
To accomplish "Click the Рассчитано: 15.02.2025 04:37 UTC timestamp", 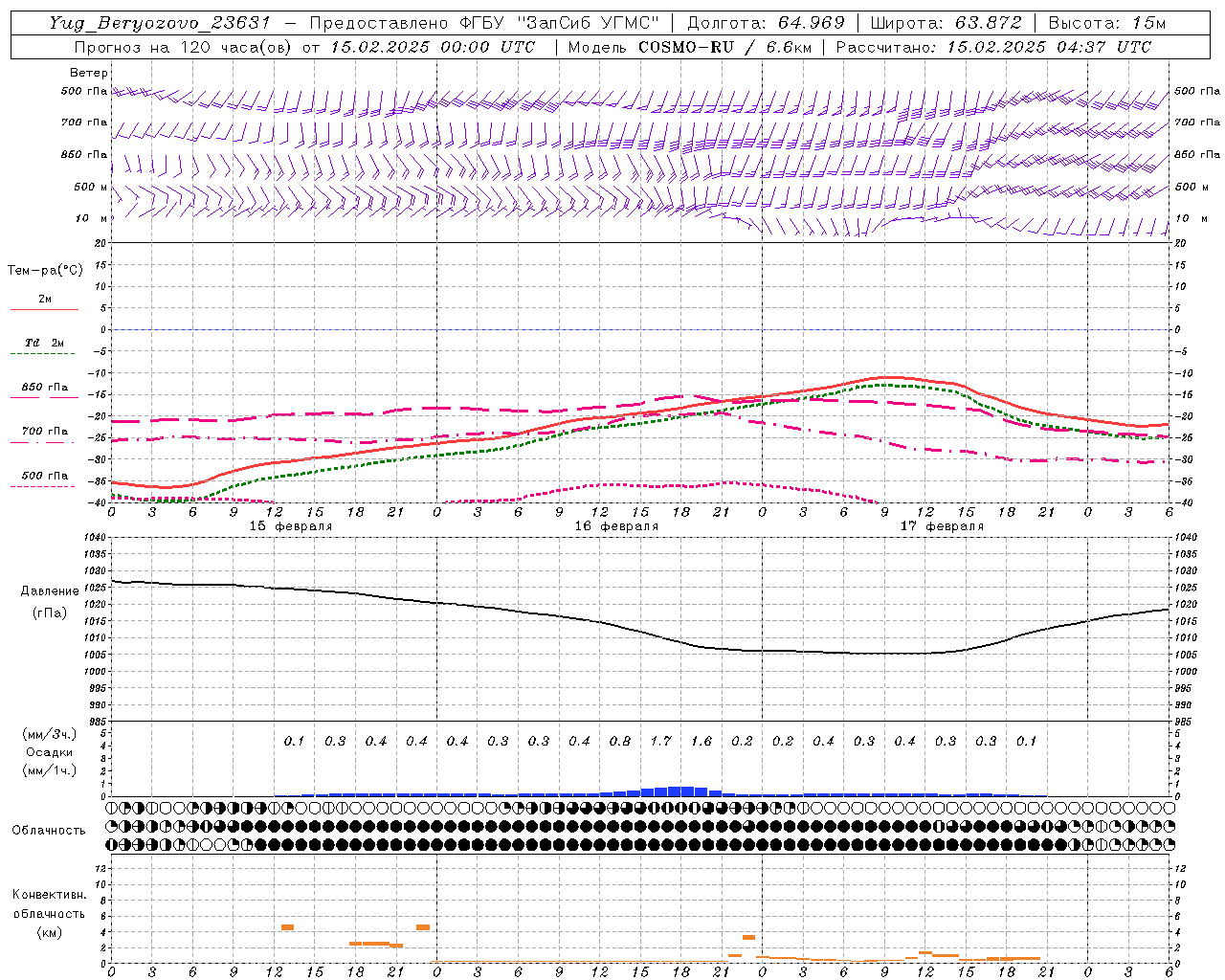I will 993,47.
